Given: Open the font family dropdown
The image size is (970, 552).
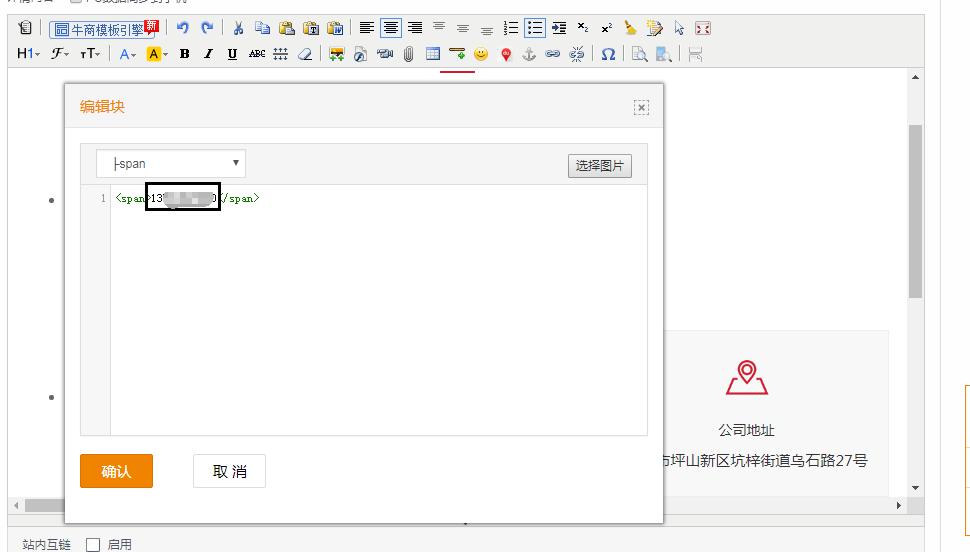Looking at the screenshot, I should click(59, 54).
